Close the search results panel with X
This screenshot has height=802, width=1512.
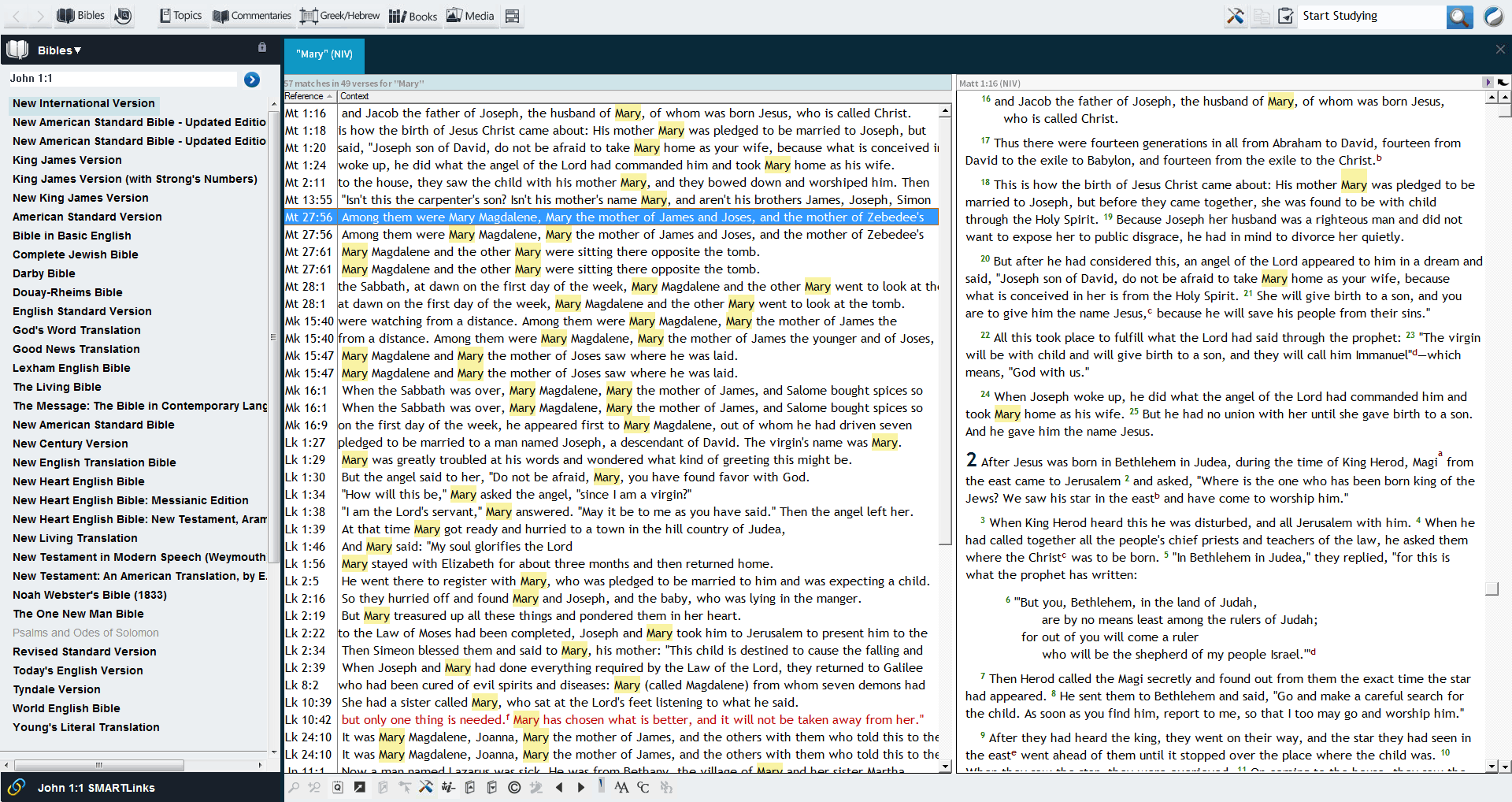pos(1500,49)
